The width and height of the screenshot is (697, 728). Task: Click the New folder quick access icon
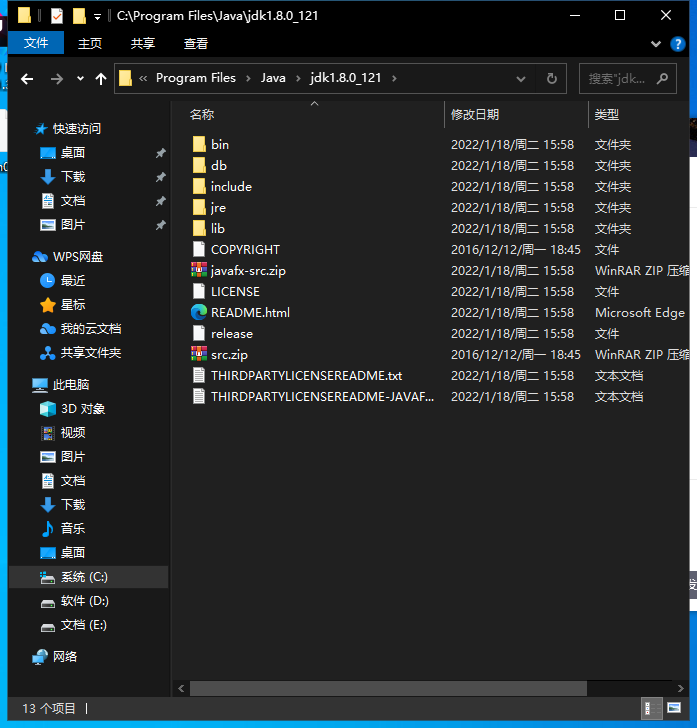point(79,16)
